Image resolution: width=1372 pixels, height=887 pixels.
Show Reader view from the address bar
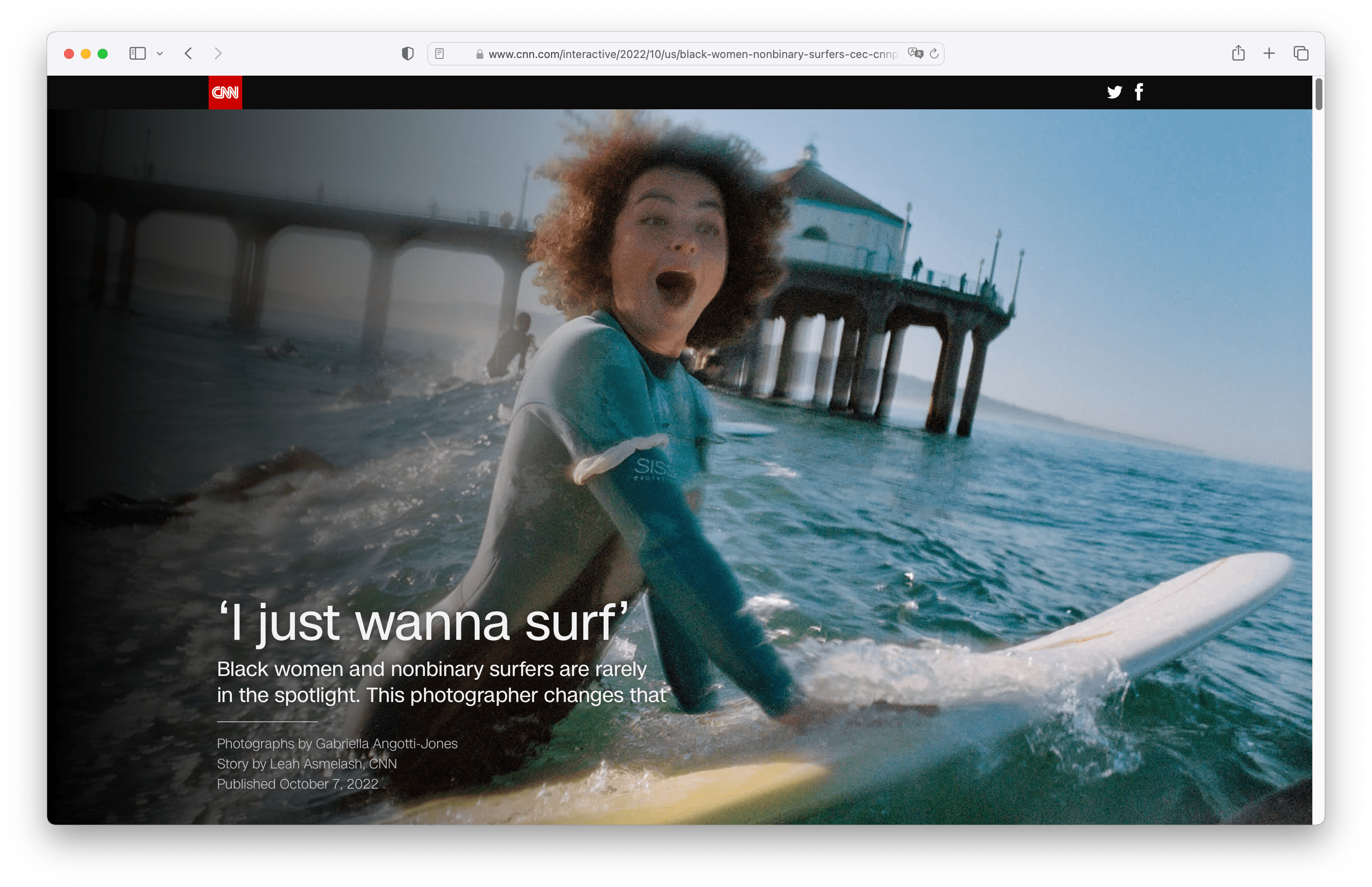(440, 53)
